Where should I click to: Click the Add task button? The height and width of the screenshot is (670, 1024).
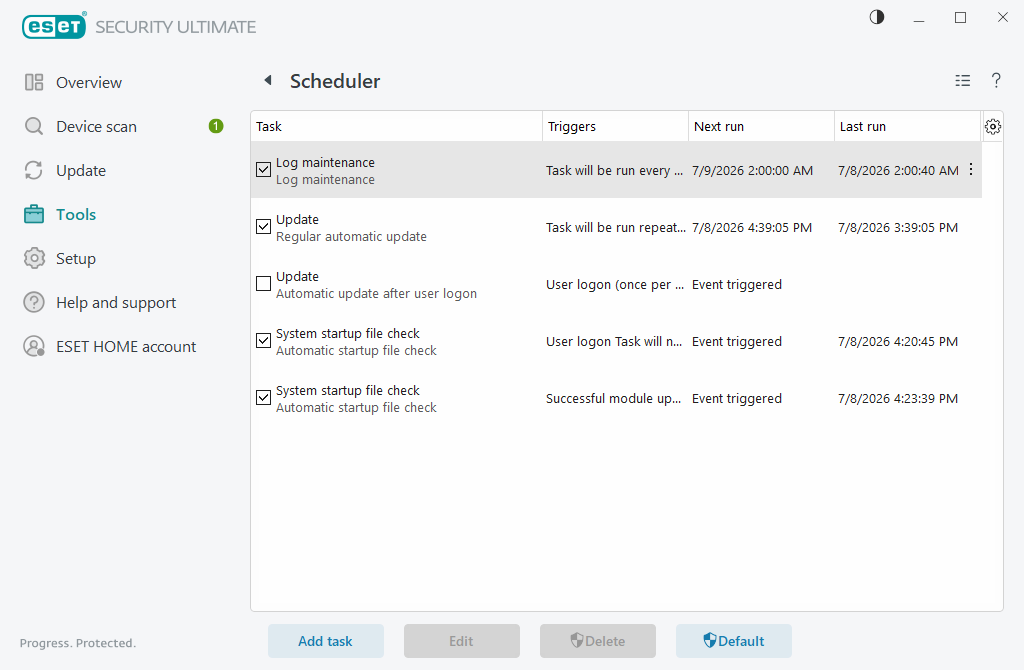pos(325,641)
